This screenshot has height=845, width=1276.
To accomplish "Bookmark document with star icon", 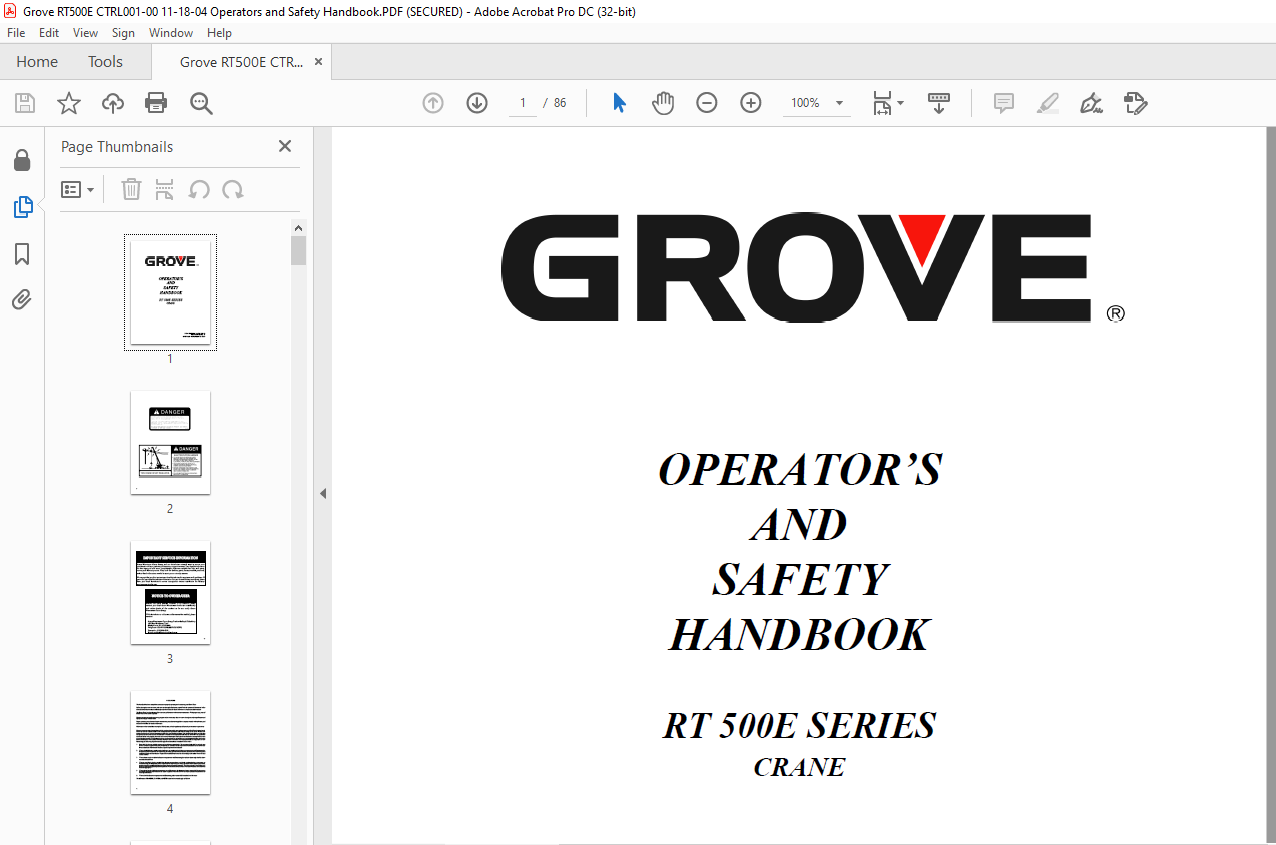I will (x=69, y=103).
